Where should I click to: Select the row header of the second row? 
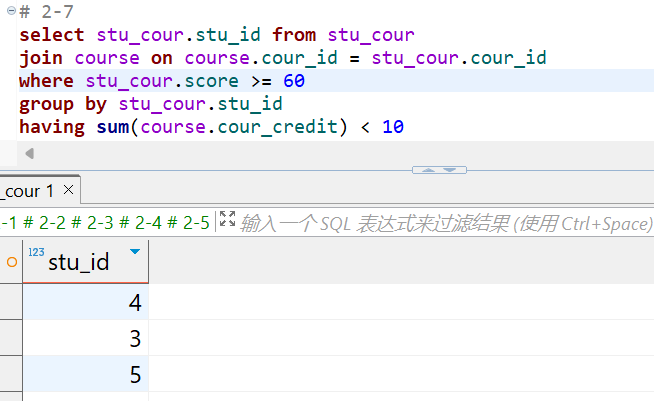11,338
